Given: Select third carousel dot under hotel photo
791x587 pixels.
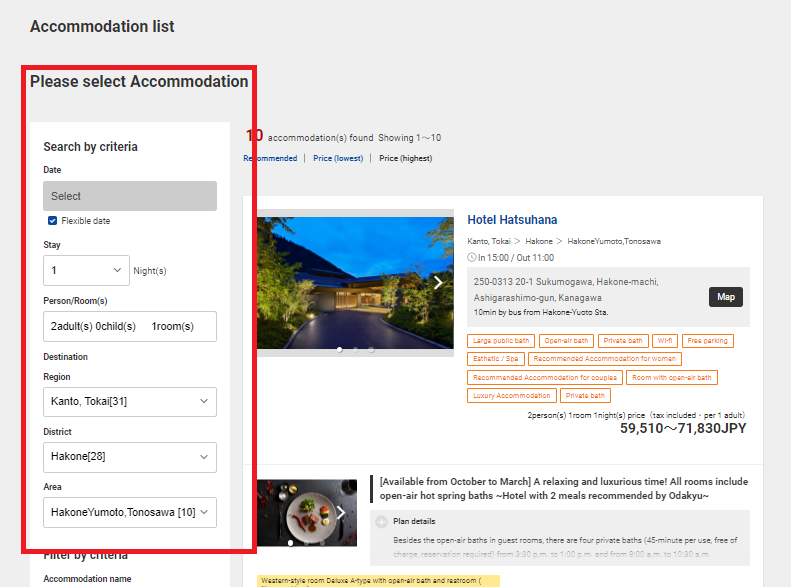Looking at the screenshot, I should pos(371,350).
